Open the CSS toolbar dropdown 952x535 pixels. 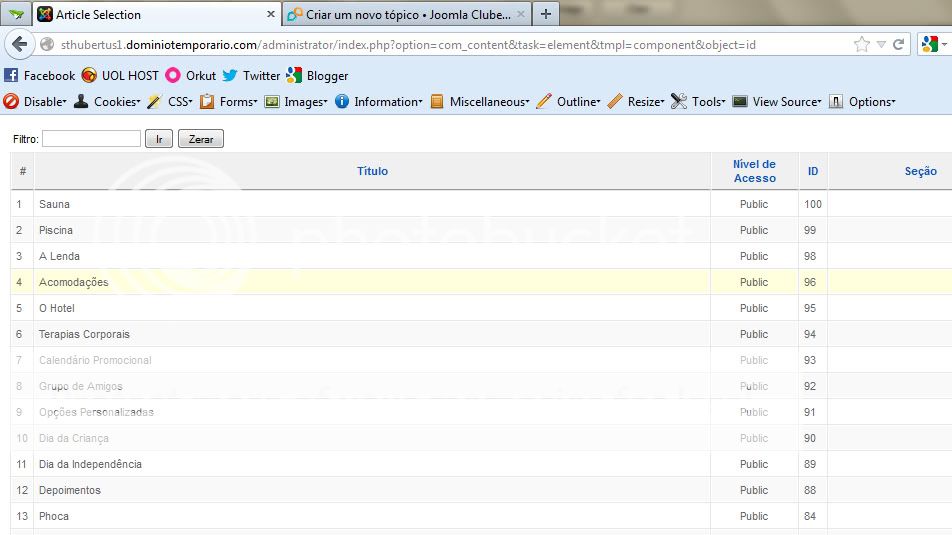tap(170, 102)
